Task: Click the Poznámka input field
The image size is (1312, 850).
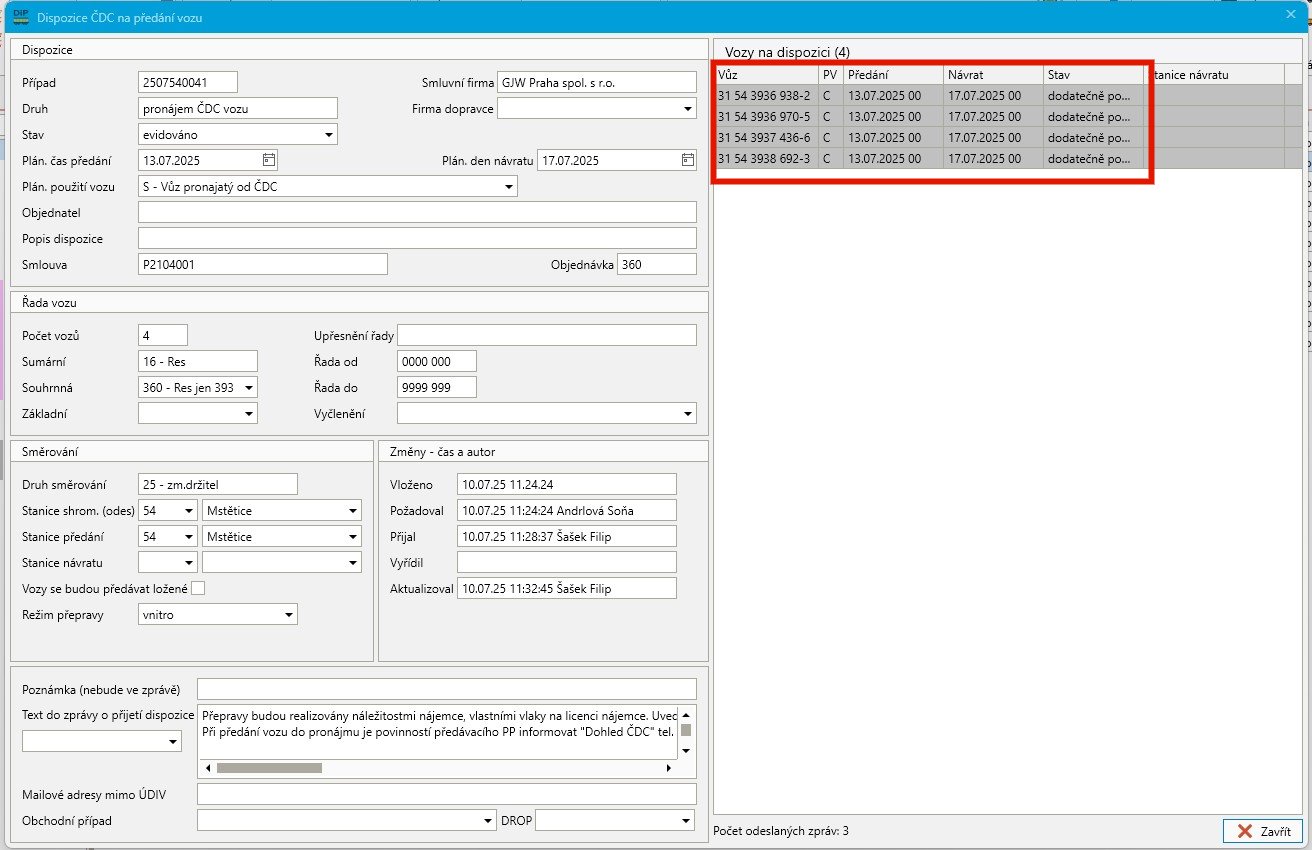Action: click(446, 689)
